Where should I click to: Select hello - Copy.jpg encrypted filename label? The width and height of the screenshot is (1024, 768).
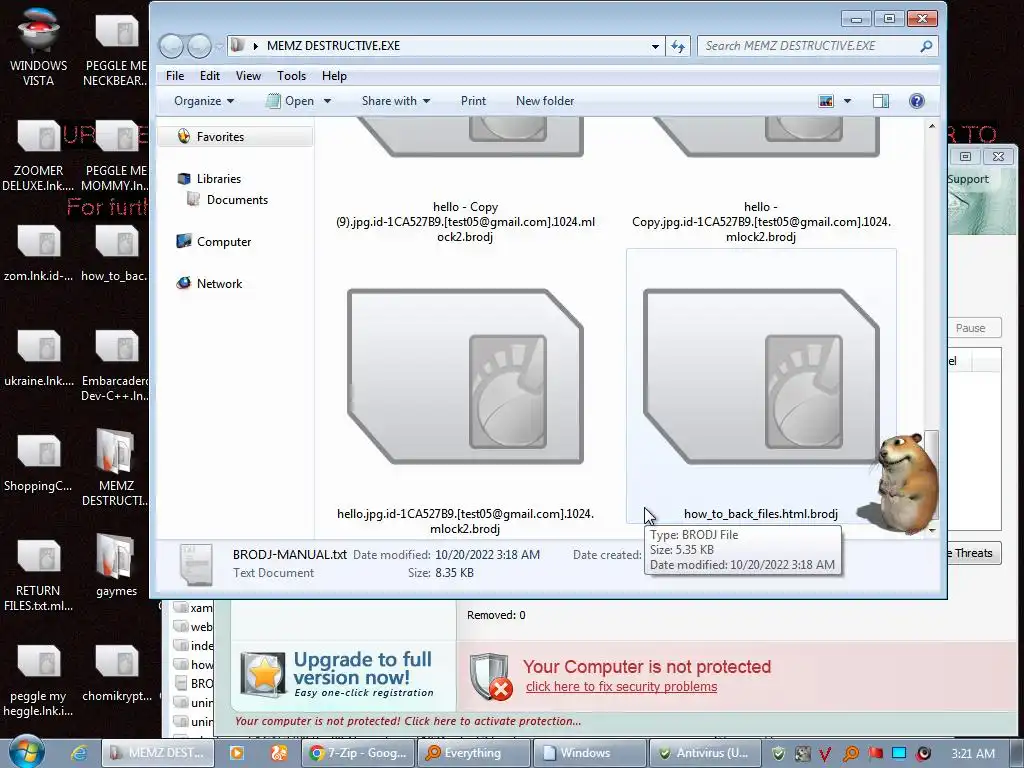coord(761,221)
